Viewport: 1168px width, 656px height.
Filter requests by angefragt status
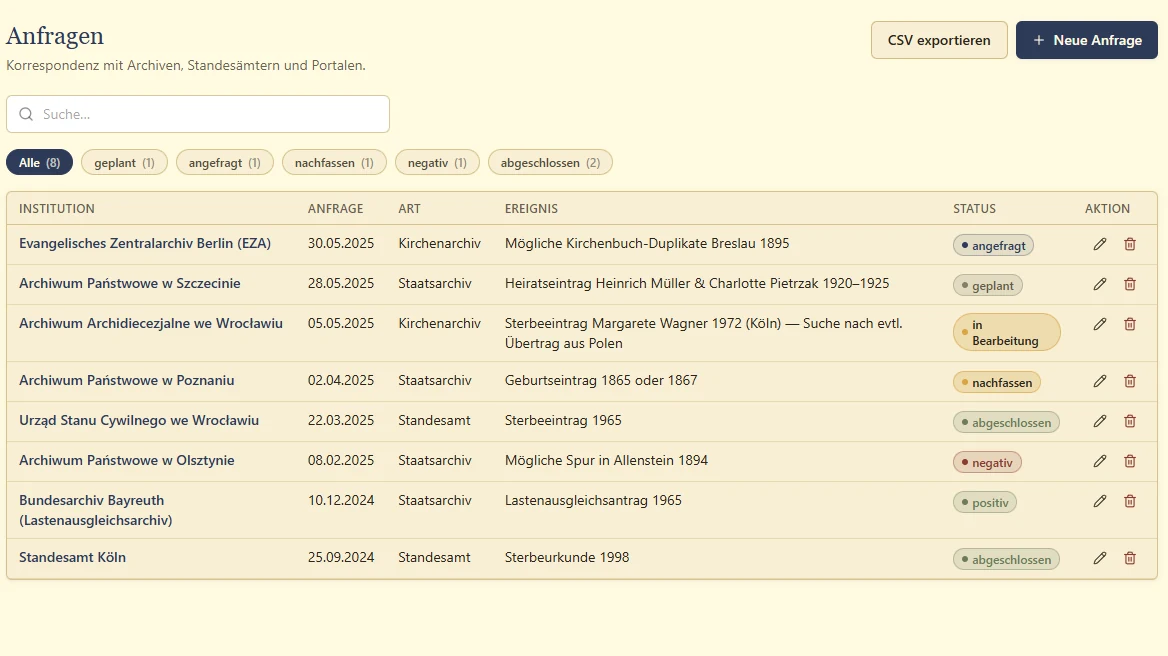[225, 162]
